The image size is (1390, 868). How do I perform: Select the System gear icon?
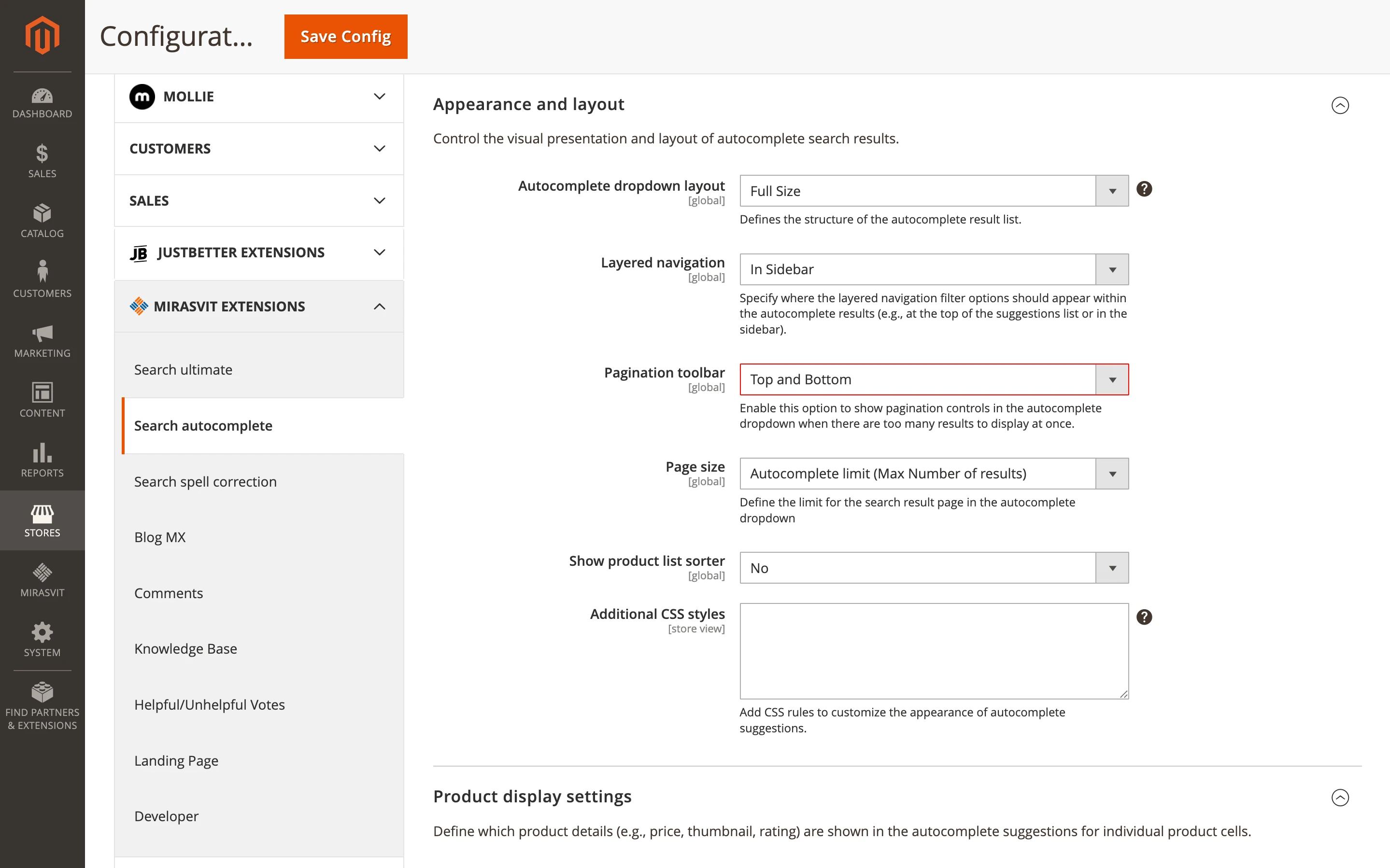click(42, 638)
